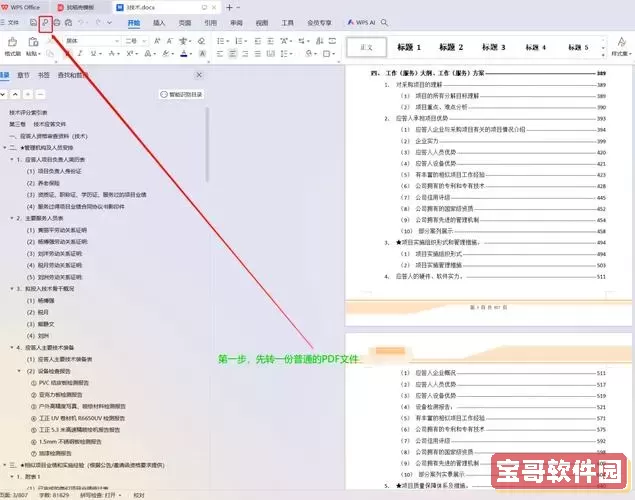Click the Italic formatting icon
The image size is (635, 500).
(80, 53)
